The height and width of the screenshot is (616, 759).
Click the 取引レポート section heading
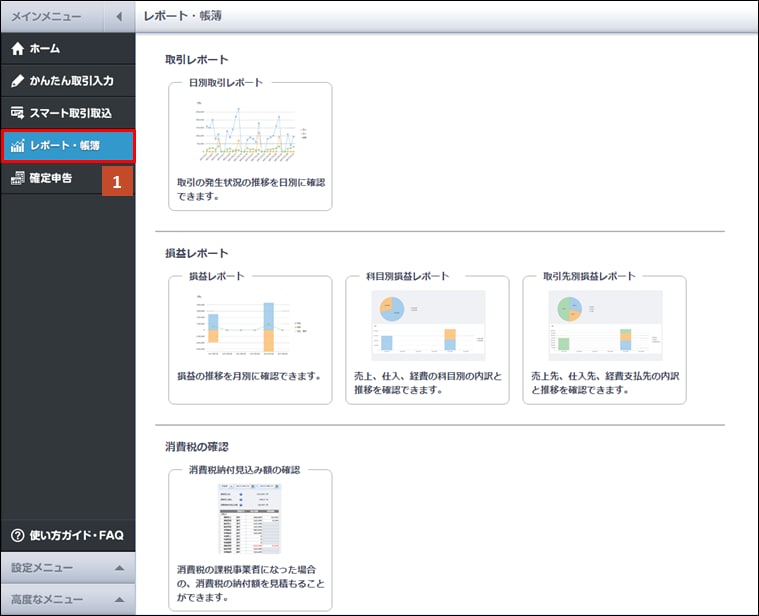tap(197, 60)
